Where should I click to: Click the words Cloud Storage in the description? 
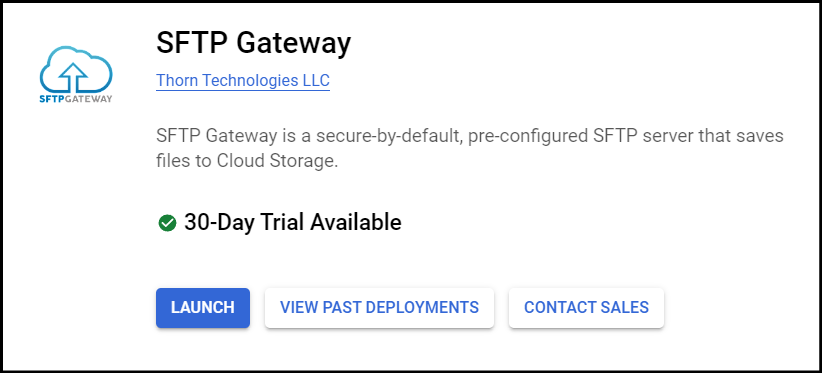tap(276, 161)
